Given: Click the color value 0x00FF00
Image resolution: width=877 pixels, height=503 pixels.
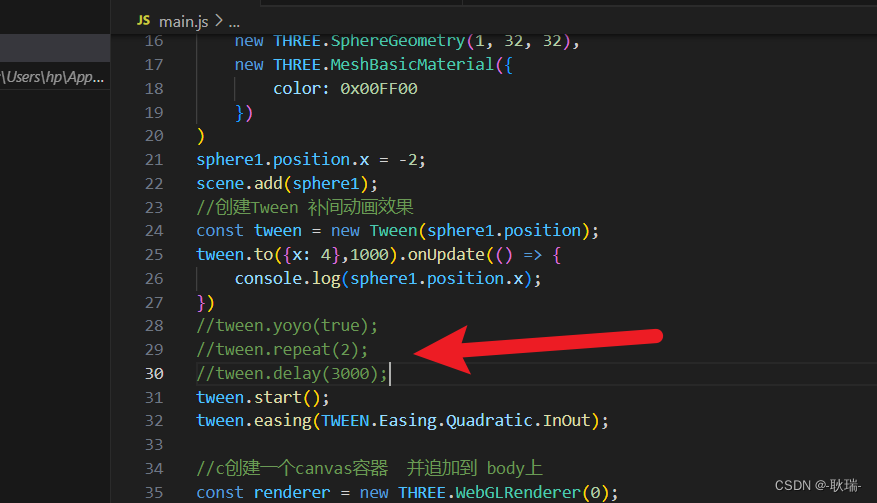Looking at the screenshot, I should click(x=379, y=89).
